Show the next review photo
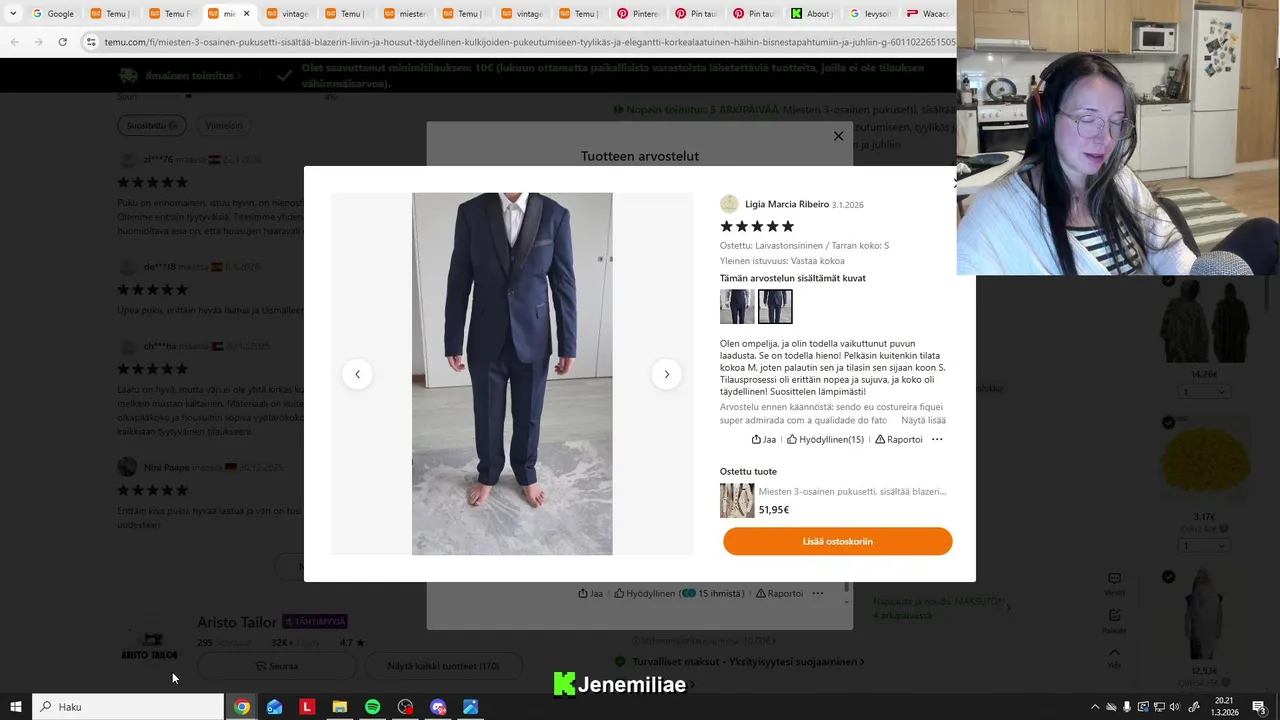This screenshot has height=720, width=1280. pos(667,374)
